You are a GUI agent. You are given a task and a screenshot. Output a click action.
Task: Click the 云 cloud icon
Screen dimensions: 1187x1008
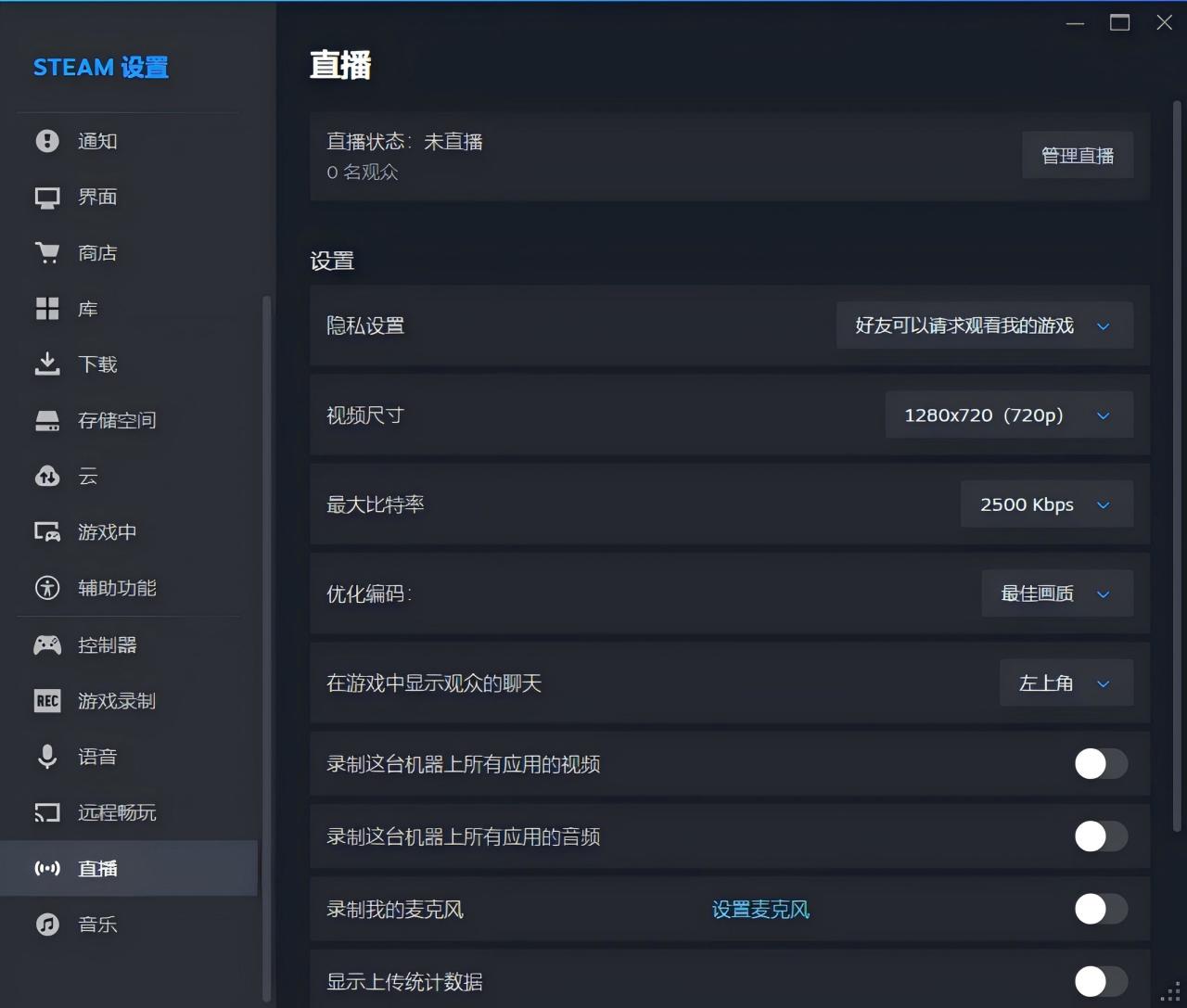(47, 476)
